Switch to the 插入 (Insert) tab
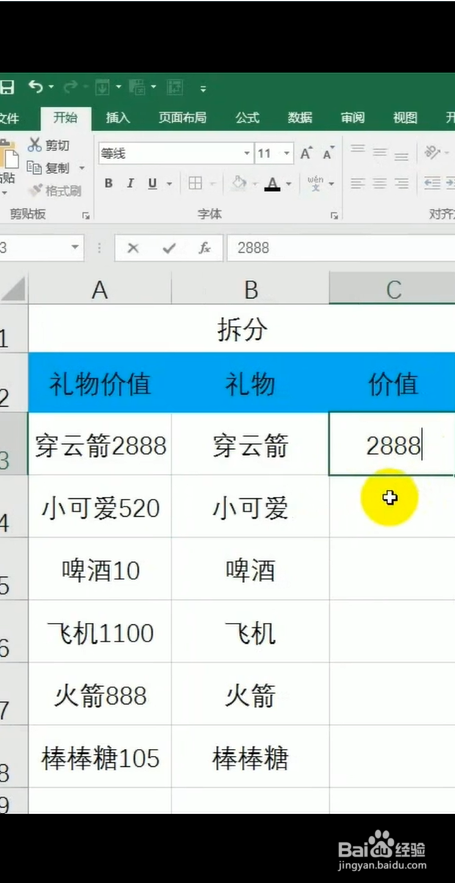The height and width of the screenshot is (883, 455). (118, 118)
